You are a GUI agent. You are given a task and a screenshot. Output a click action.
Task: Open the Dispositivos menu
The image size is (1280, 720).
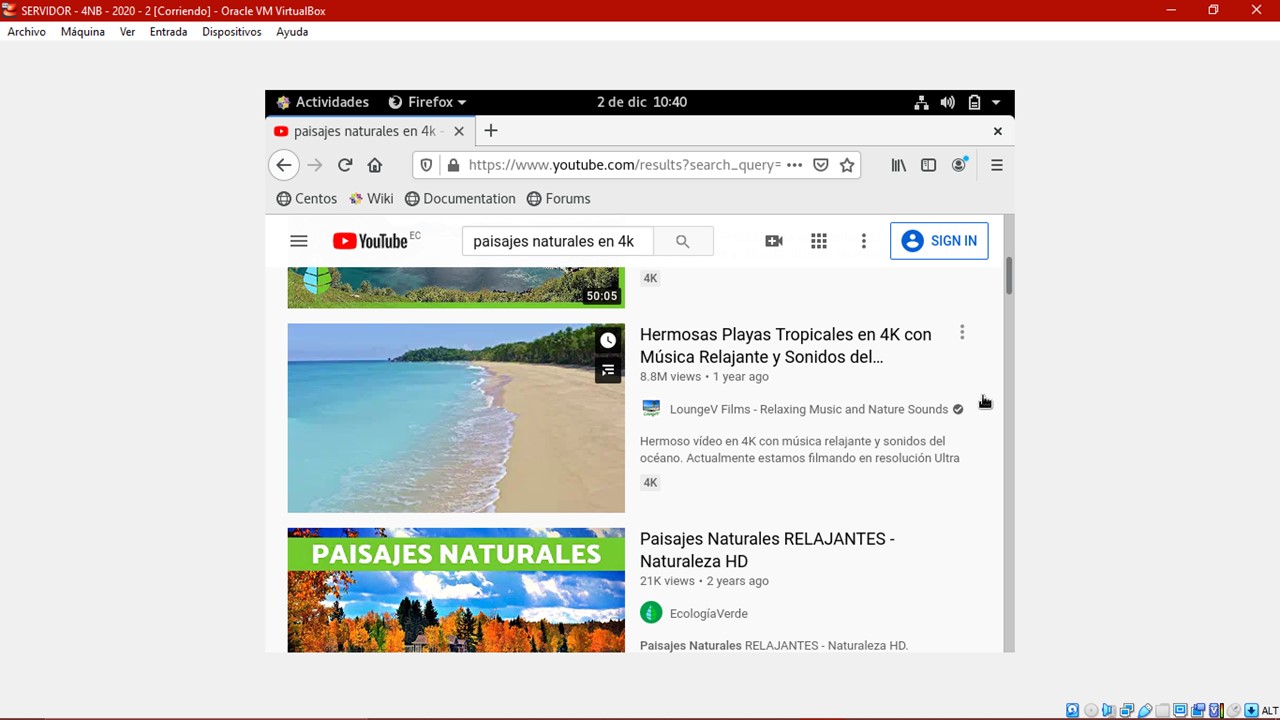tap(232, 32)
